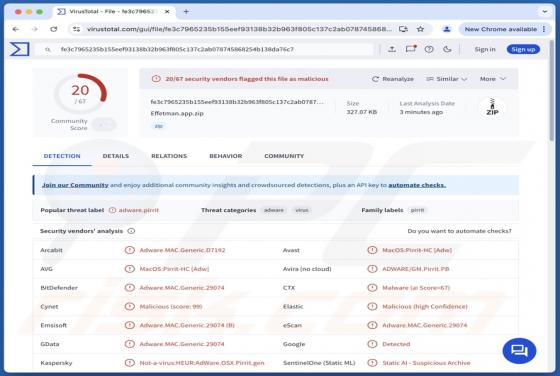Switch to the COMMUNITY tab
This screenshot has width=560, height=376.
coord(284,156)
